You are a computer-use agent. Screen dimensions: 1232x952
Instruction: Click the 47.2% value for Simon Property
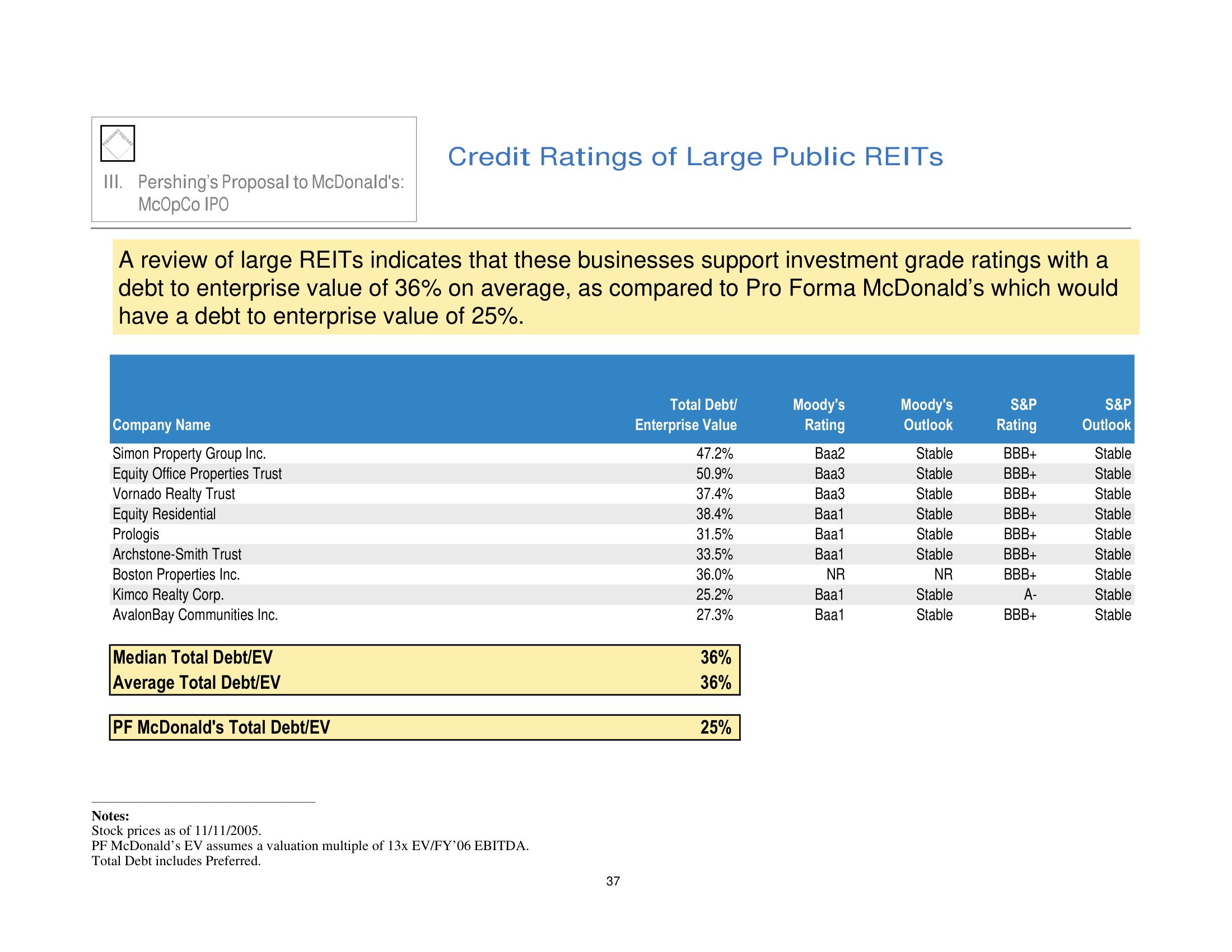coord(714,454)
